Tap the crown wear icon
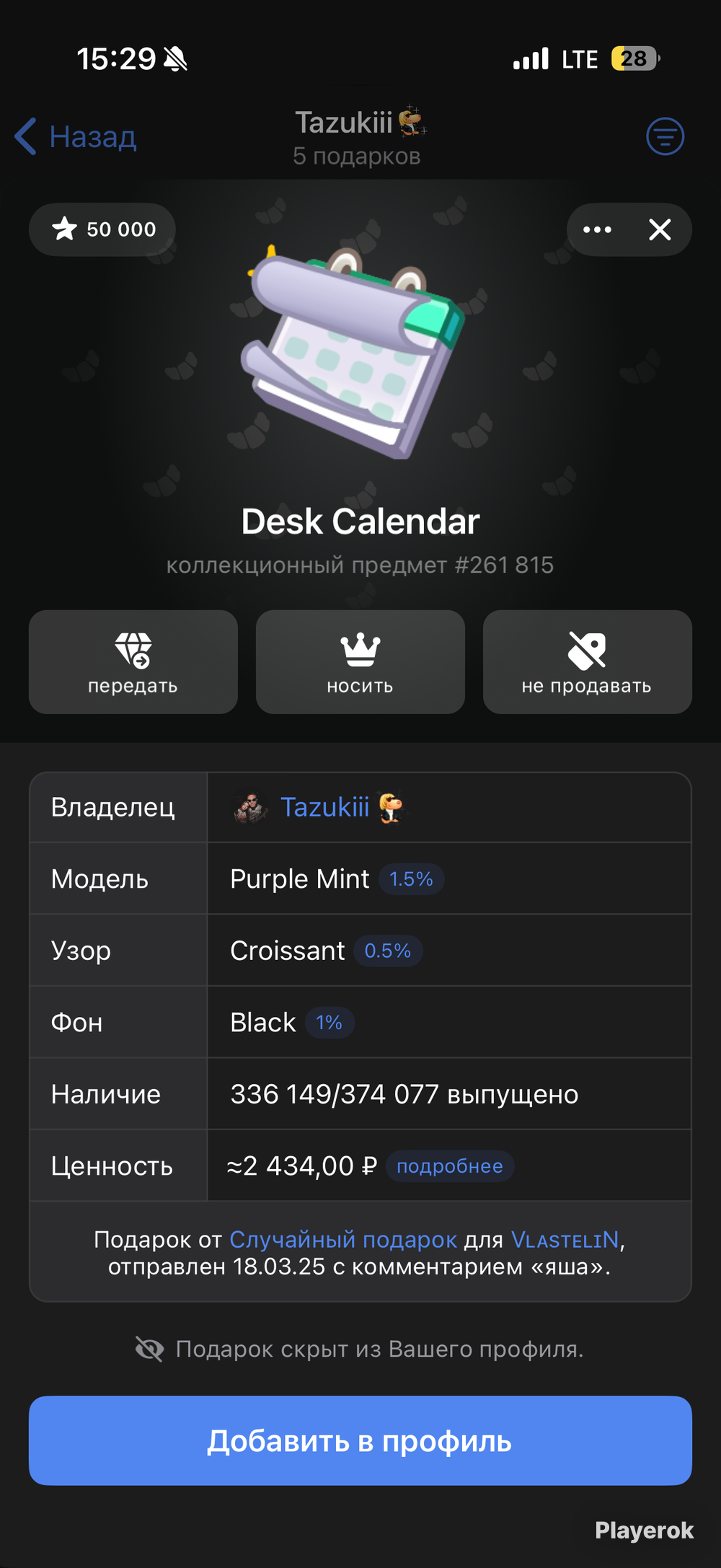Image resolution: width=721 pixels, height=1568 pixels. 360,649
